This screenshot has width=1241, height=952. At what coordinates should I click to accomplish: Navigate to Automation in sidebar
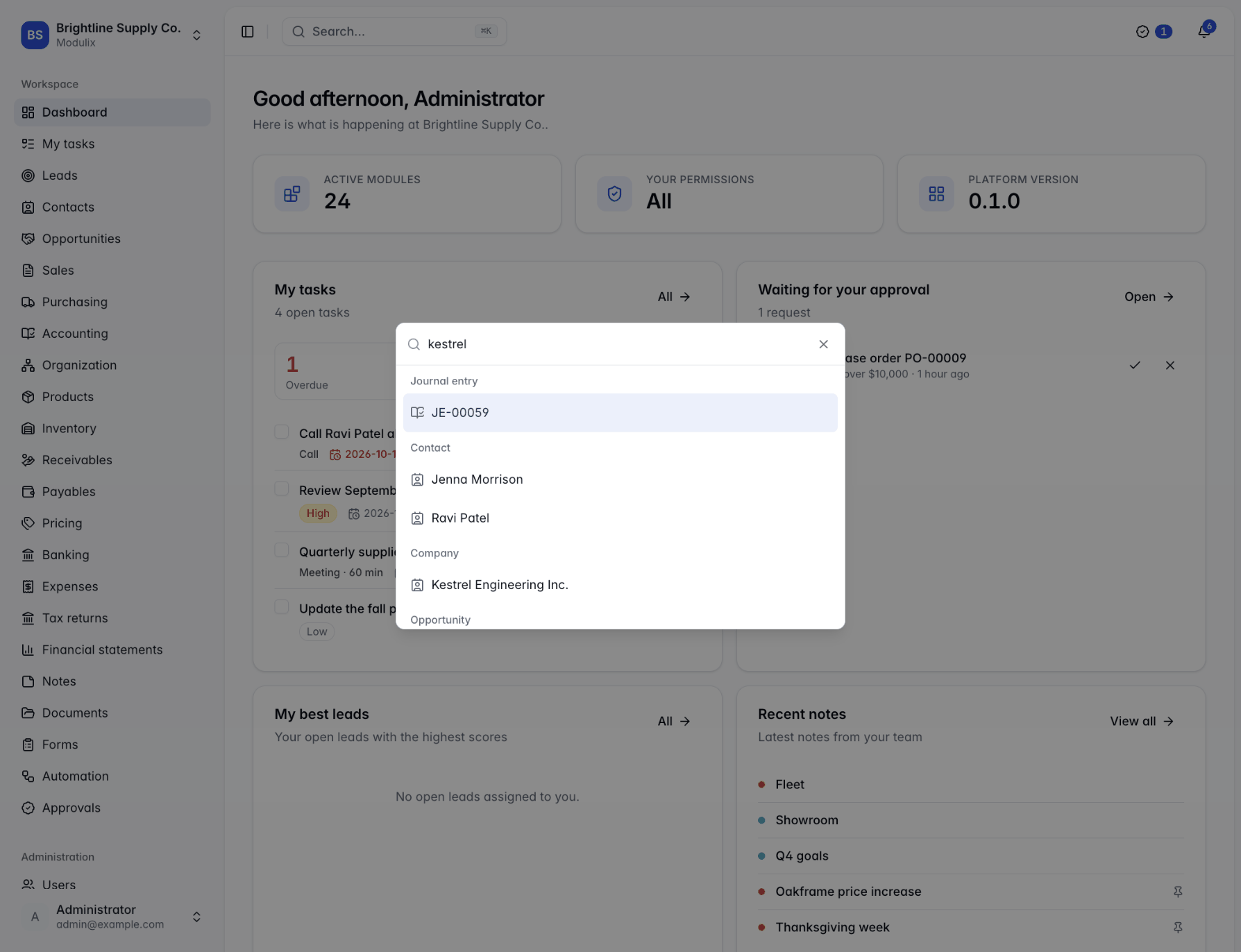(112, 776)
